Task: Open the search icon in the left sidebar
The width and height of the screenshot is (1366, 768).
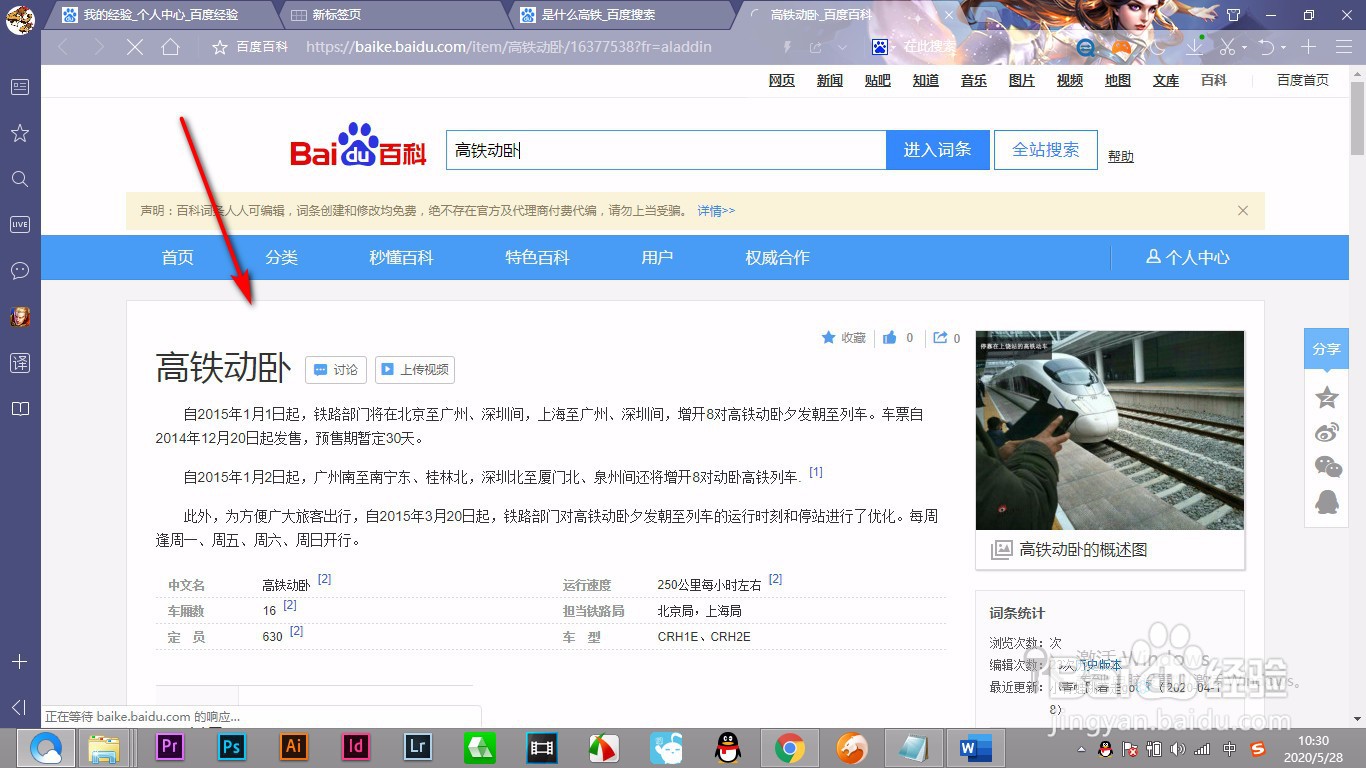Action: click(x=20, y=179)
